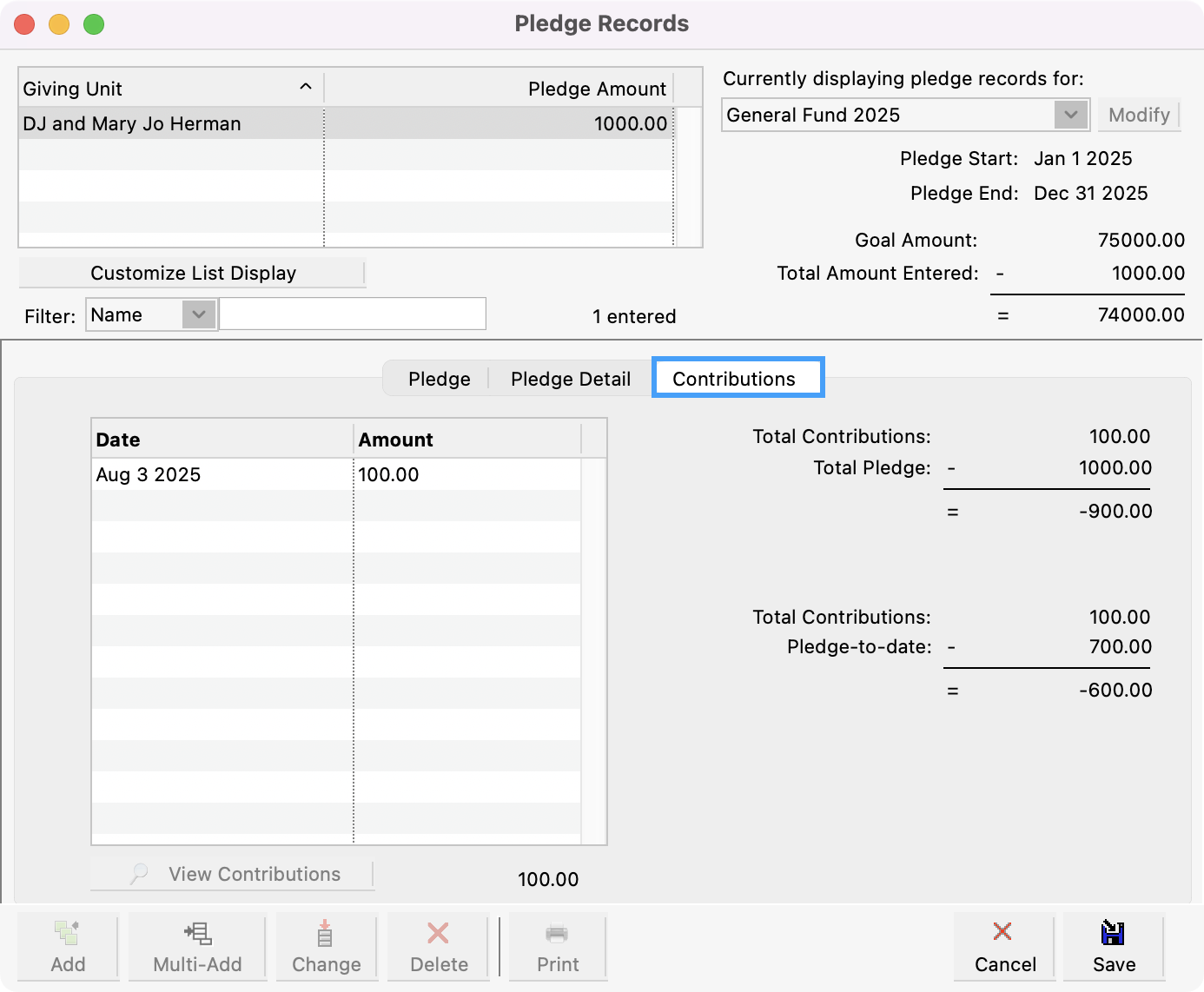Click the Modify button
This screenshot has width=1204, height=992.
click(x=1139, y=115)
